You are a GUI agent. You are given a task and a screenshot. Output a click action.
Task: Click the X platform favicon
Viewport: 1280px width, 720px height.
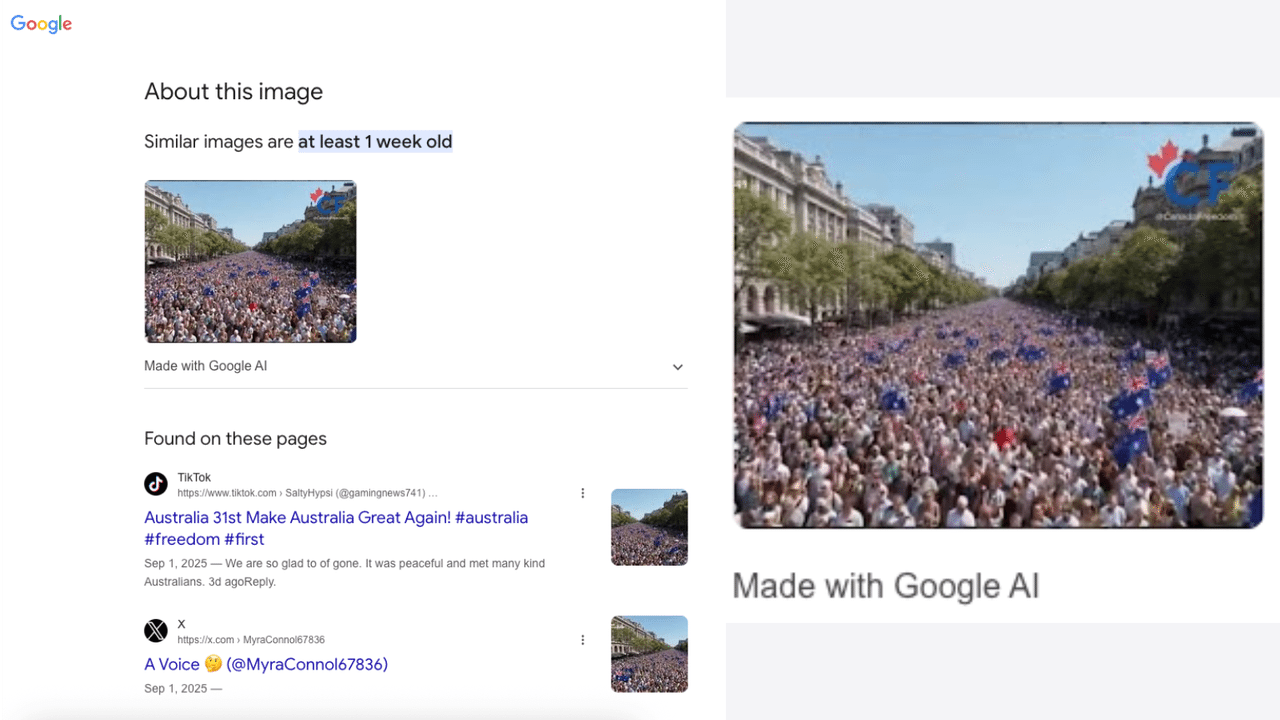(x=155, y=630)
